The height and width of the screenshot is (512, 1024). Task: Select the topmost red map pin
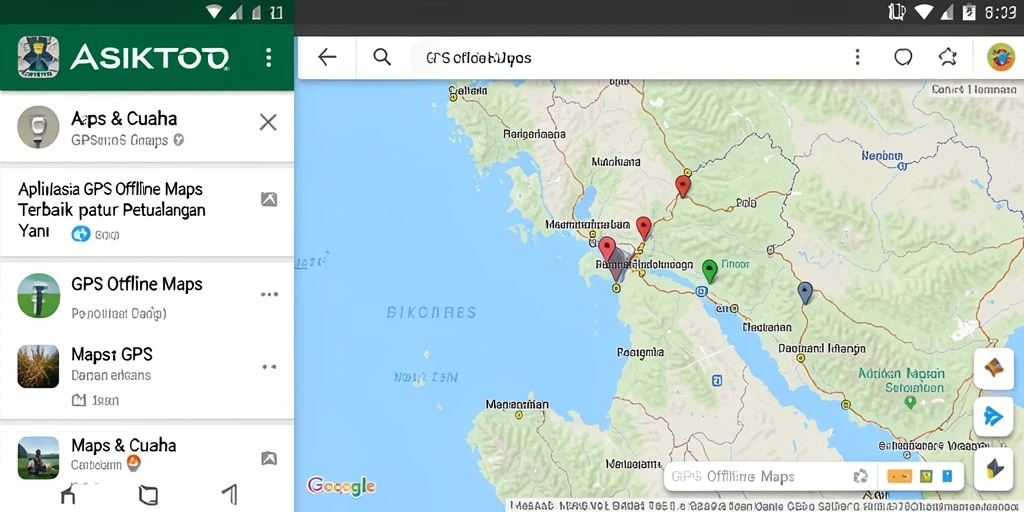click(x=682, y=185)
